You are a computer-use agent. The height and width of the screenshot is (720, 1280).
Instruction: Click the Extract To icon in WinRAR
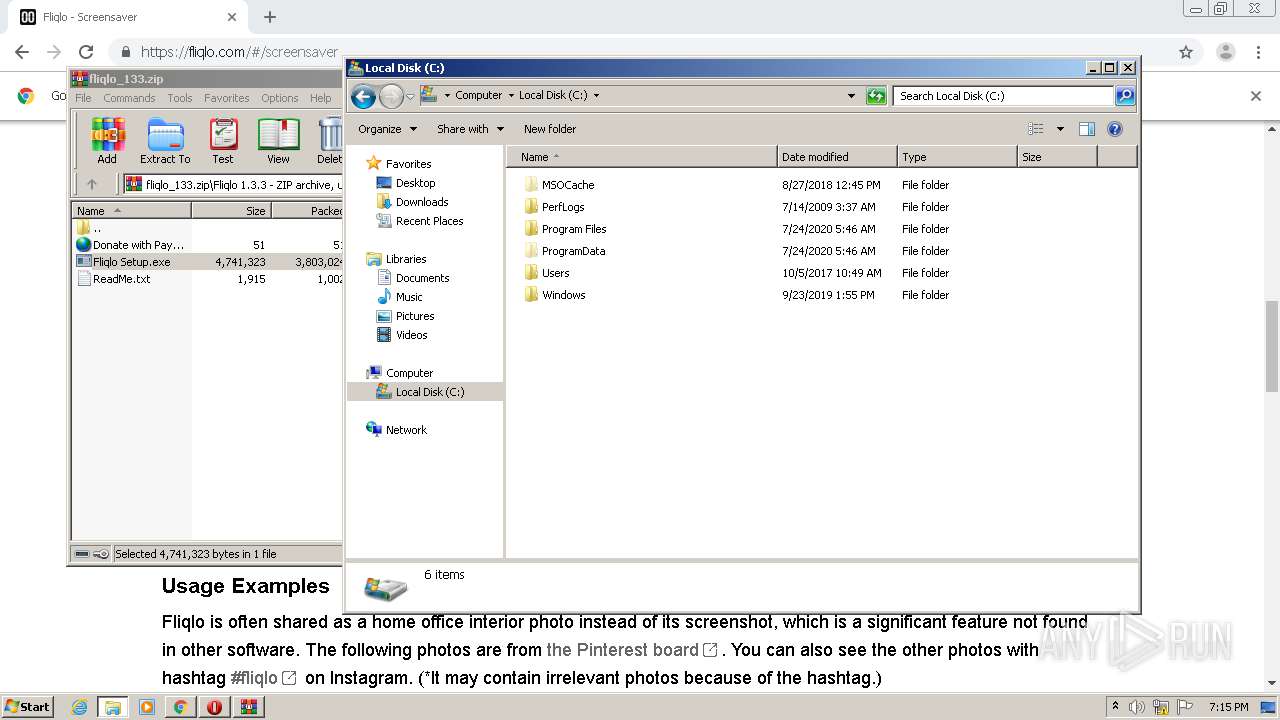[x=165, y=140]
